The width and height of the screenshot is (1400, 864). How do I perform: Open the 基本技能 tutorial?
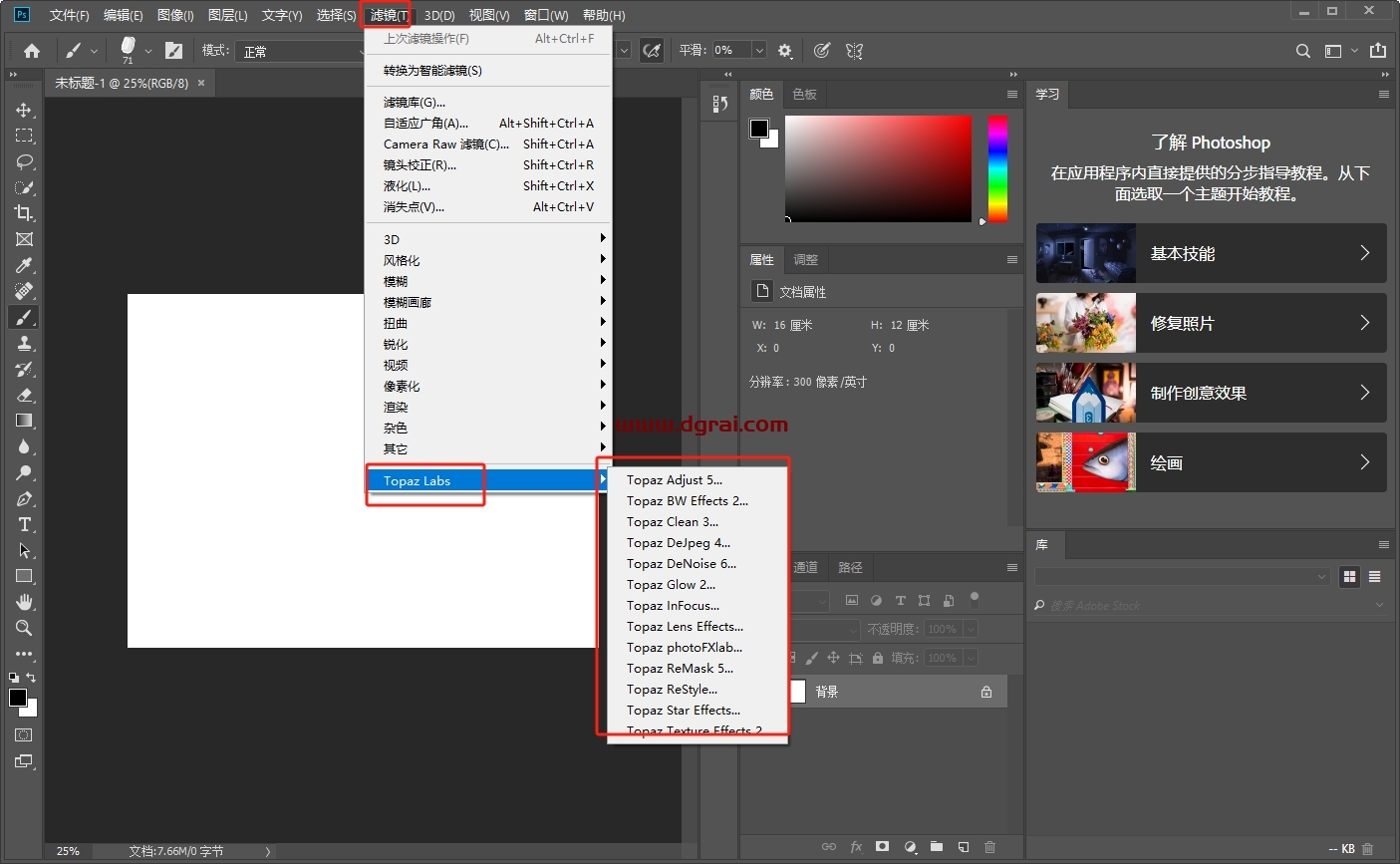pyautogui.click(x=1211, y=253)
